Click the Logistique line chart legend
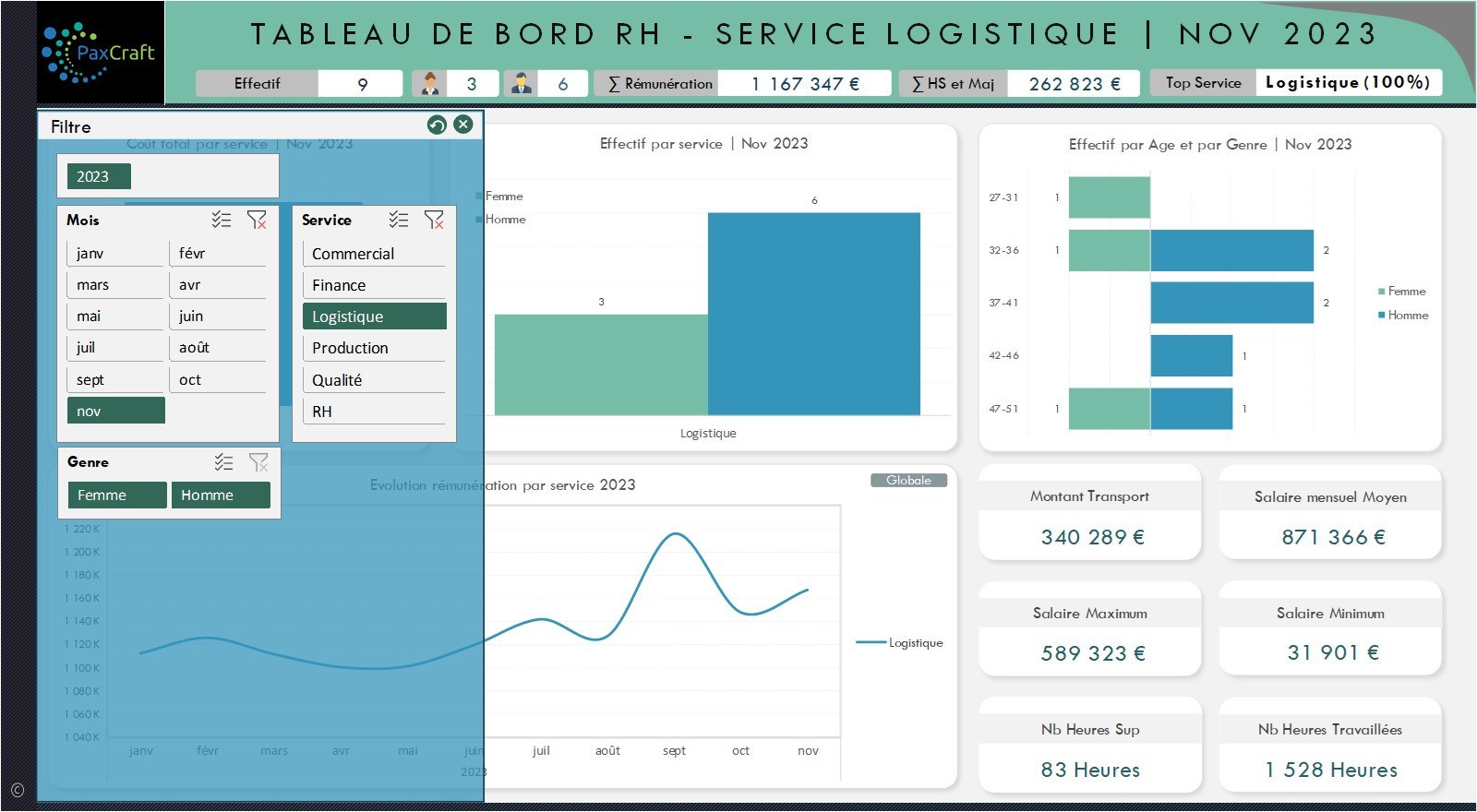The width and height of the screenshot is (1477, 812). pos(900,643)
